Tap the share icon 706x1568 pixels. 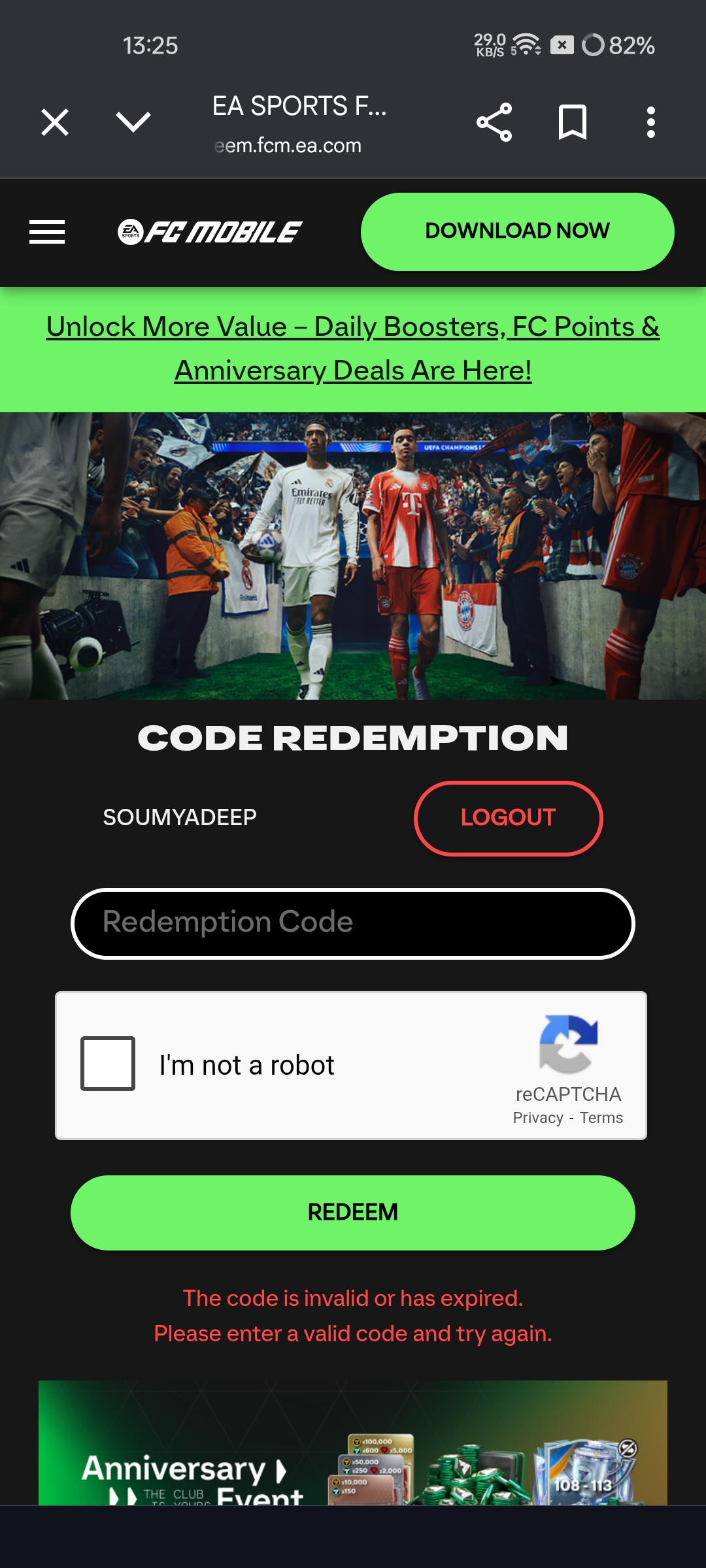coord(494,122)
